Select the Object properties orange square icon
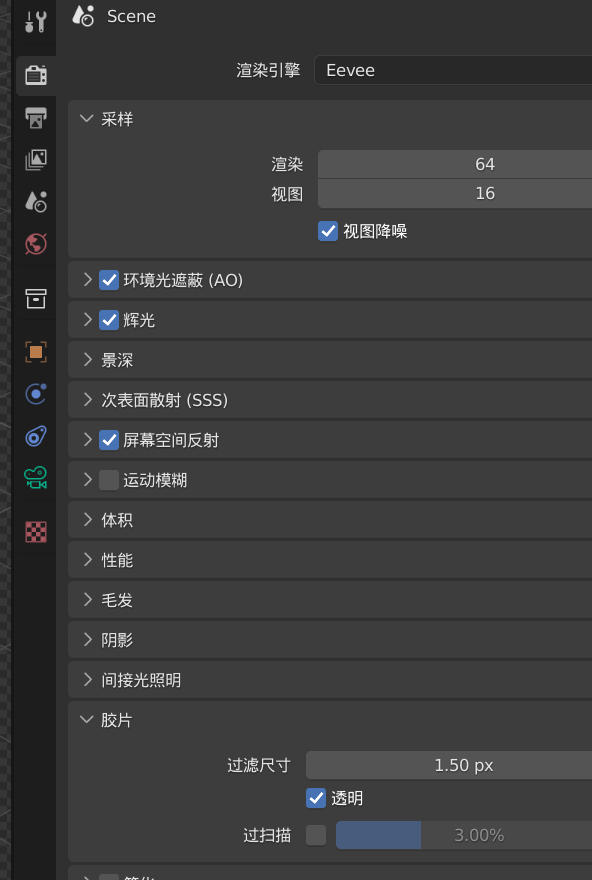The width and height of the screenshot is (592, 880). tap(36, 352)
